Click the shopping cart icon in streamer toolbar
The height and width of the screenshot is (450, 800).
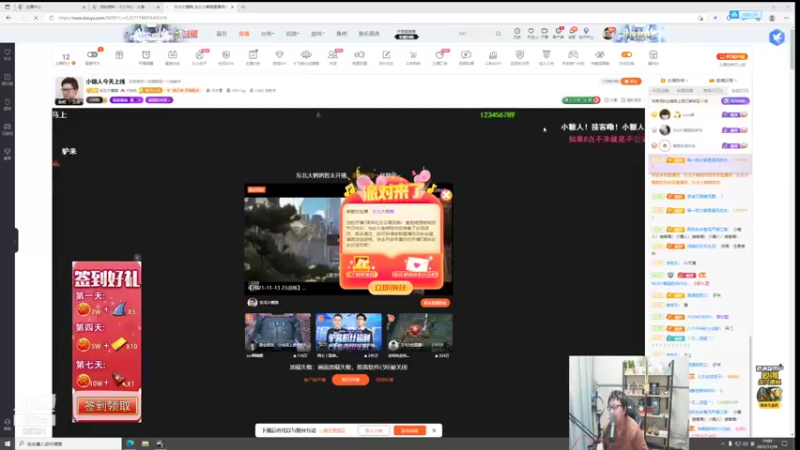tap(413, 55)
